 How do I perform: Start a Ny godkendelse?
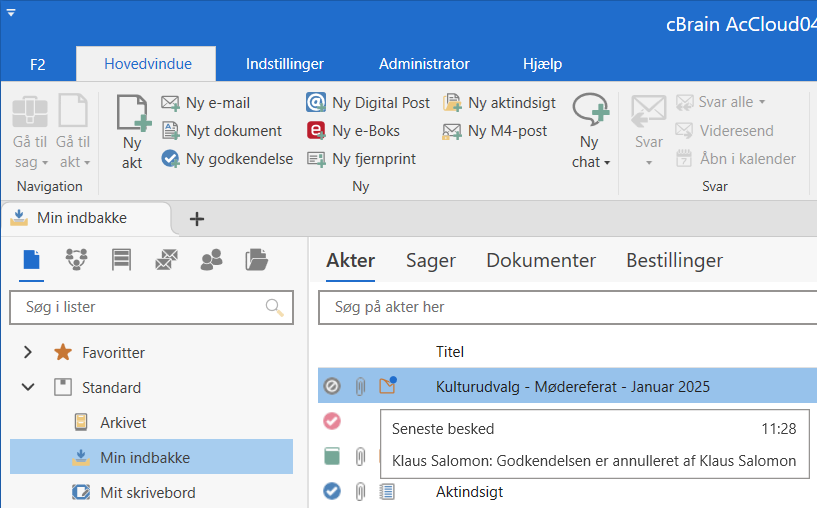click(x=227, y=158)
